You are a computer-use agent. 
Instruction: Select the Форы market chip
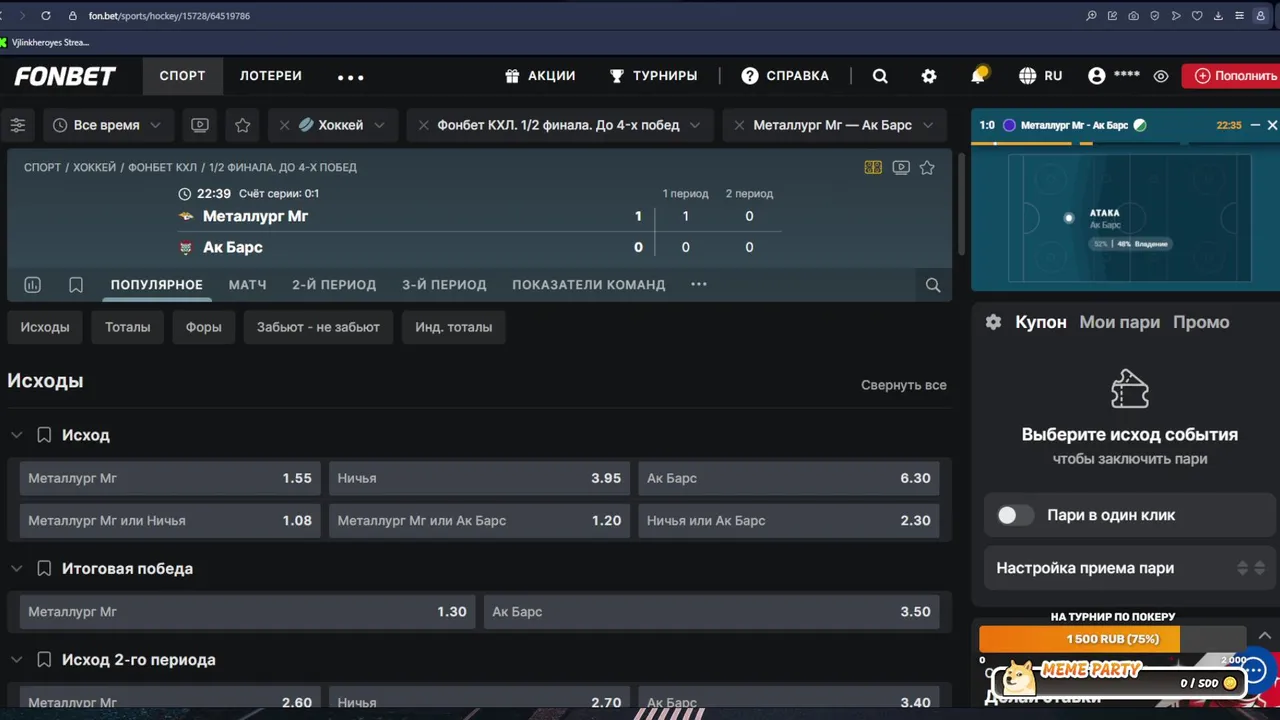(x=203, y=327)
